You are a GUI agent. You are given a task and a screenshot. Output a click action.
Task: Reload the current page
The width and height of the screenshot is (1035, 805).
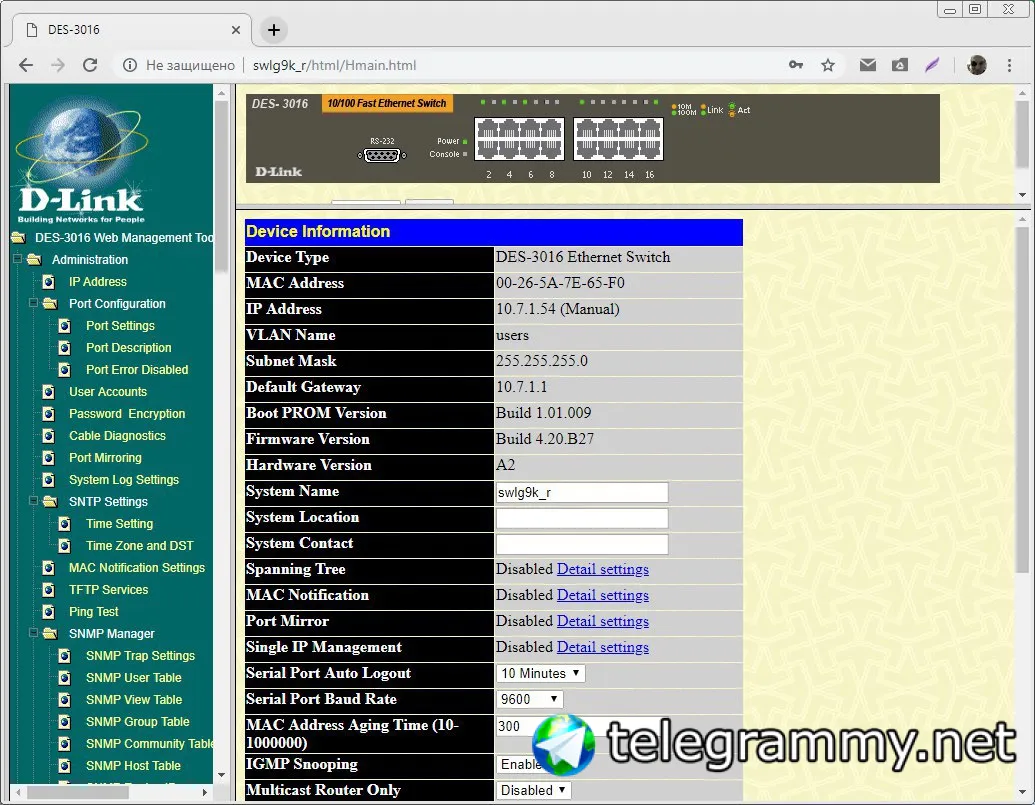pos(90,65)
